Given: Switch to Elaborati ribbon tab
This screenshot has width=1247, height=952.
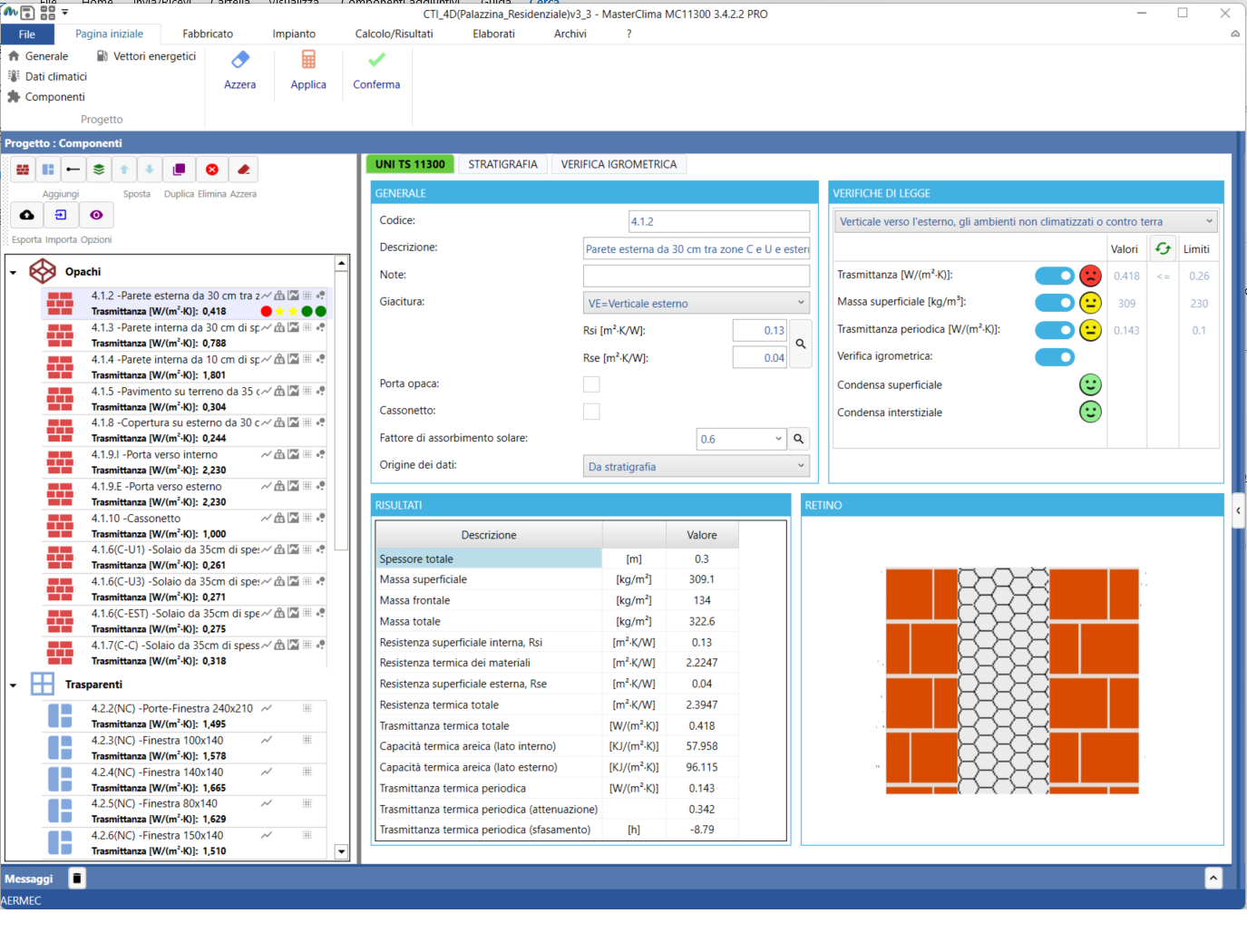Looking at the screenshot, I should coord(493,34).
